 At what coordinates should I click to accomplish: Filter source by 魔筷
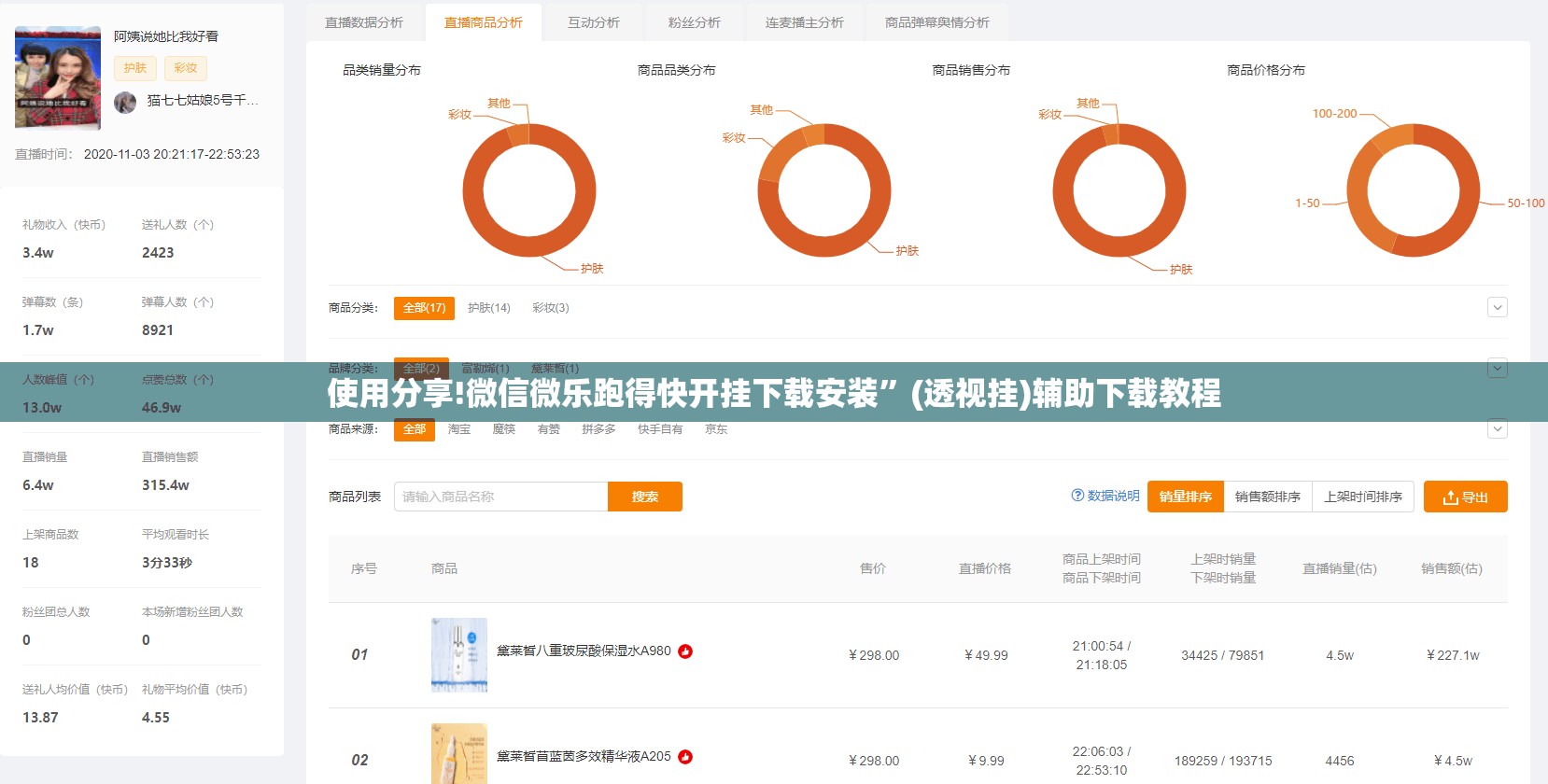click(x=504, y=429)
